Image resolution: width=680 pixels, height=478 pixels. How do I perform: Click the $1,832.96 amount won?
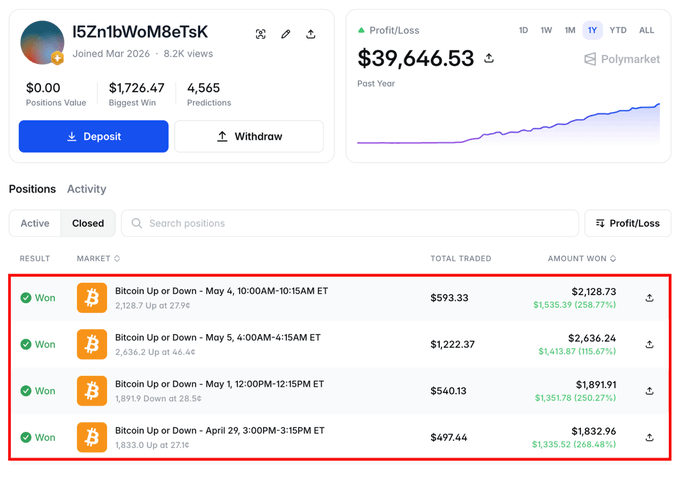pos(594,431)
